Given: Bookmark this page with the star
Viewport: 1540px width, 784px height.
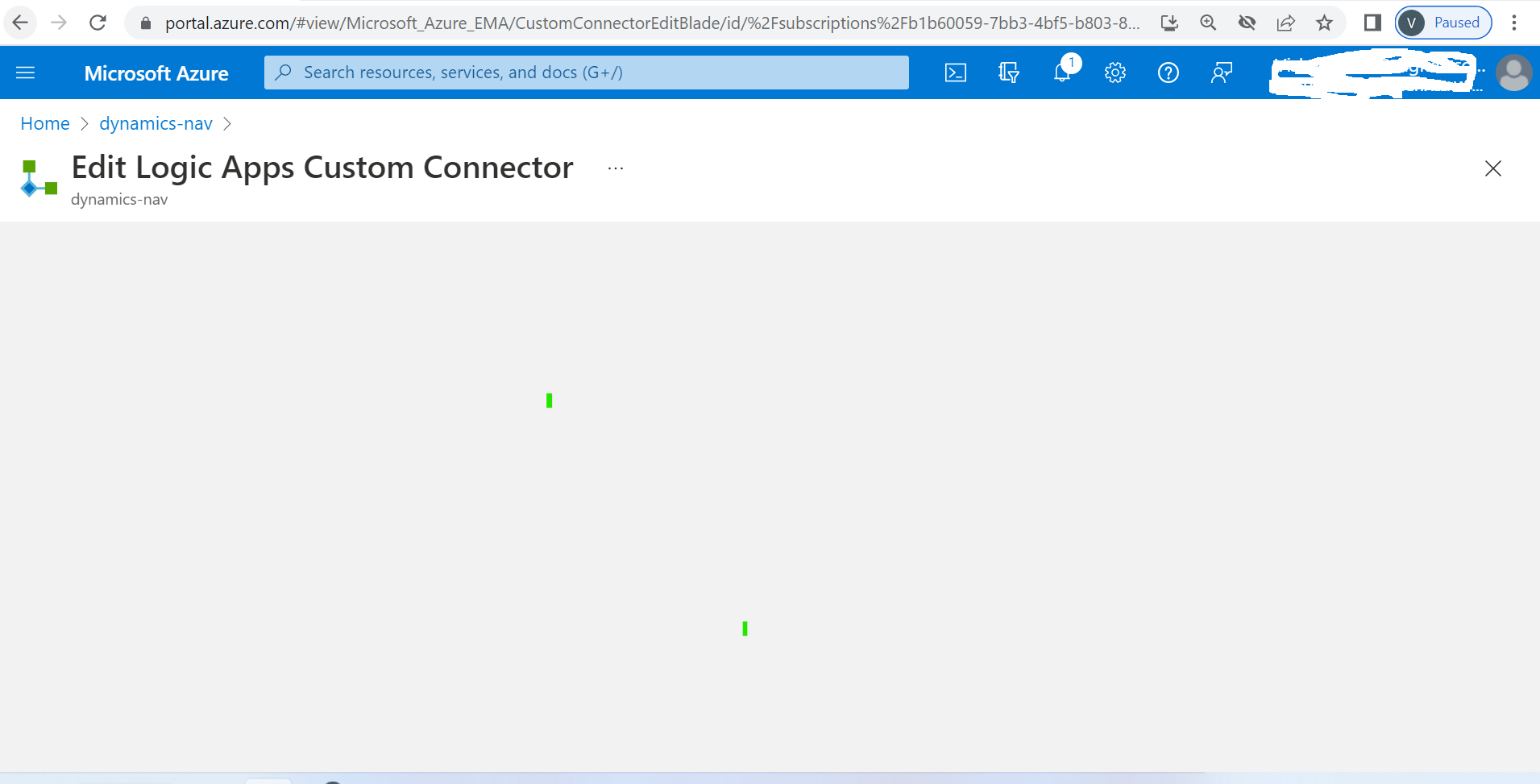Looking at the screenshot, I should (x=1324, y=23).
